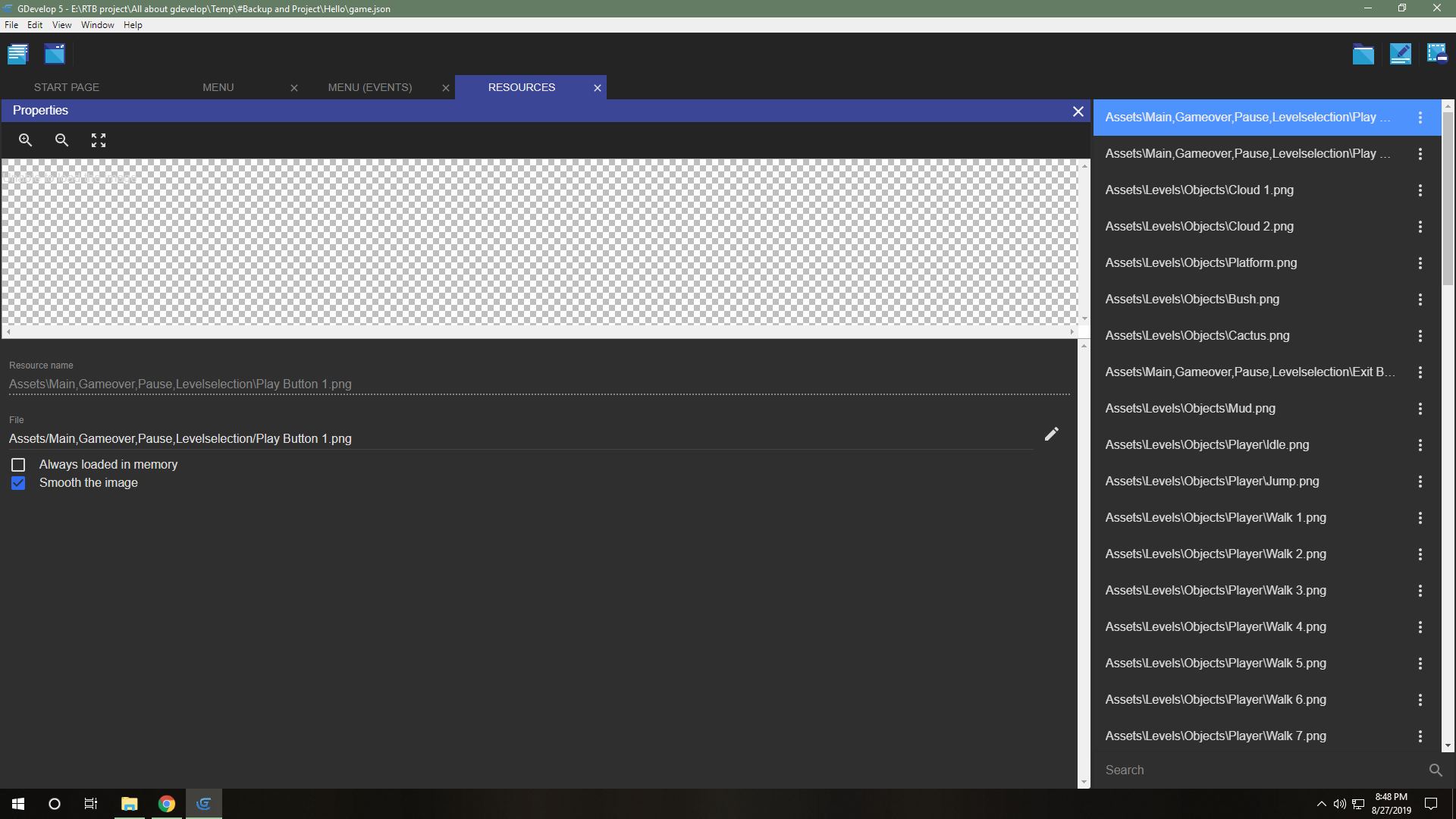Screen dimensions: 1456x819
Task: Open options menu for Cloud 2.png
Action: click(1420, 227)
